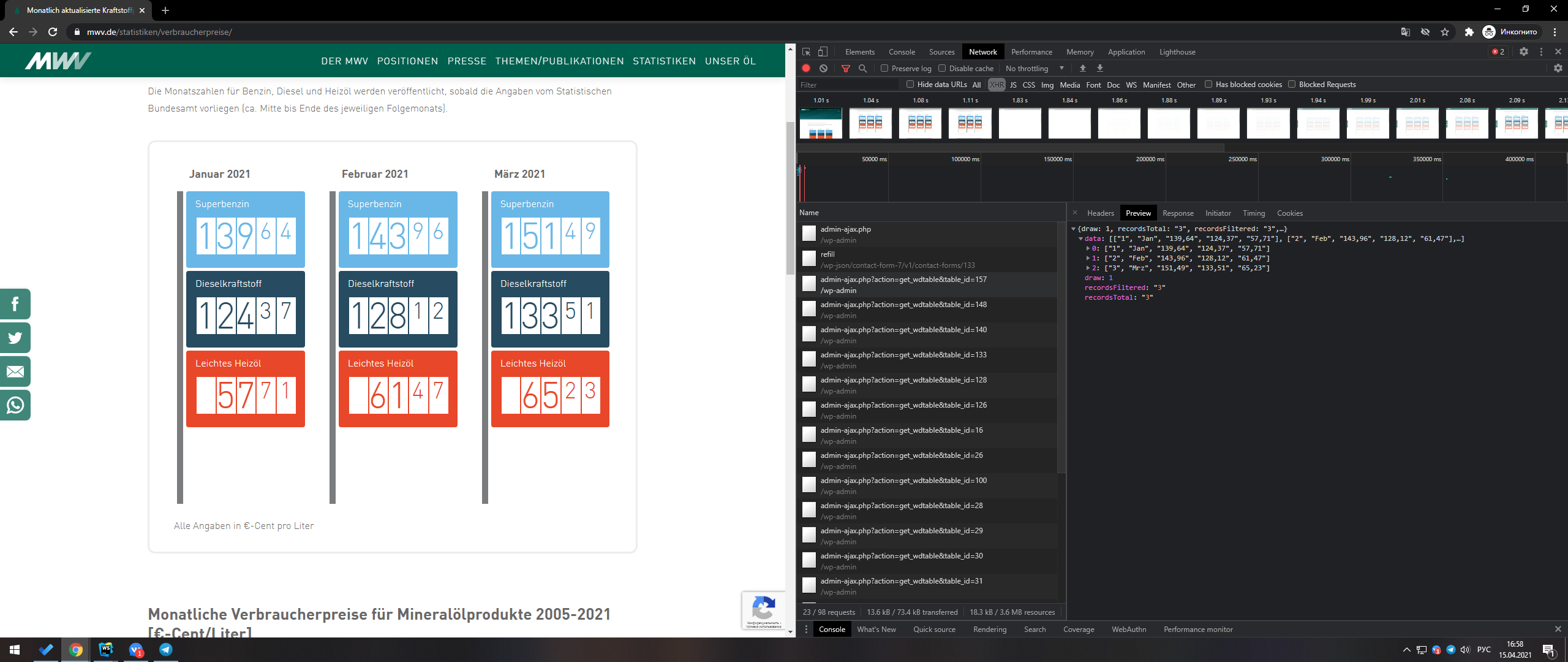Open DevTools three-dot customize menu
The width and height of the screenshot is (1568, 662).
[x=1541, y=52]
